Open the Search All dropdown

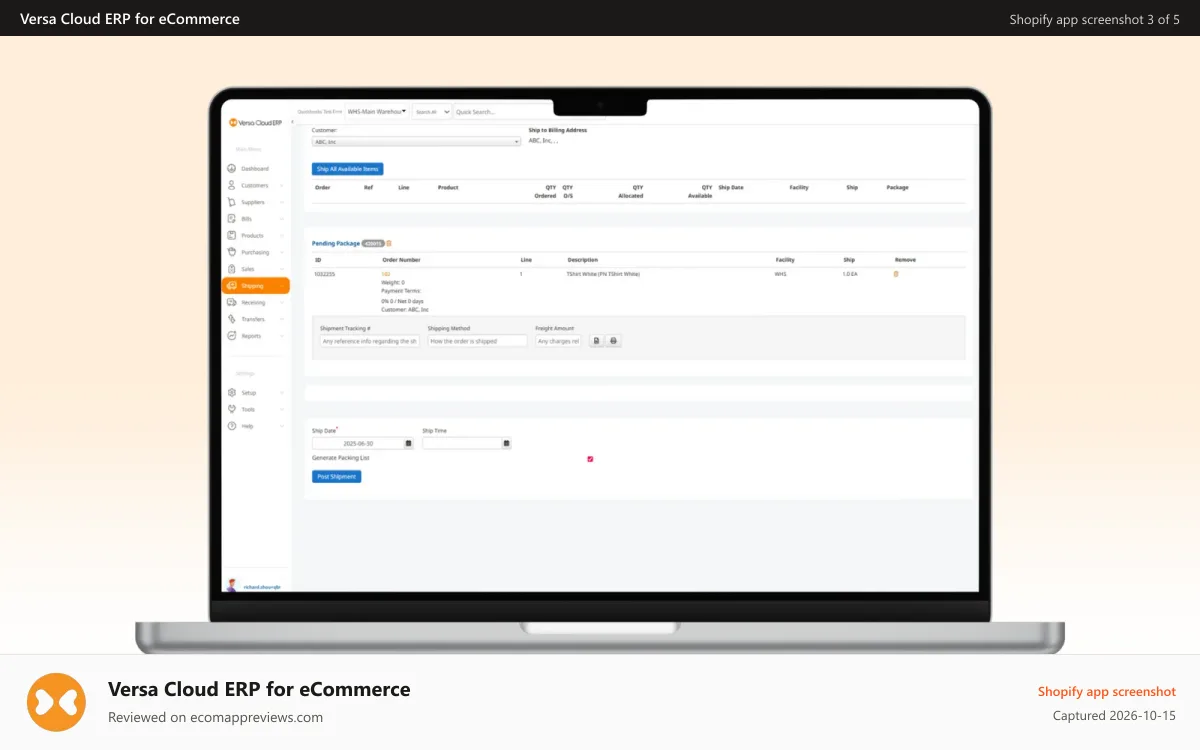point(432,112)
